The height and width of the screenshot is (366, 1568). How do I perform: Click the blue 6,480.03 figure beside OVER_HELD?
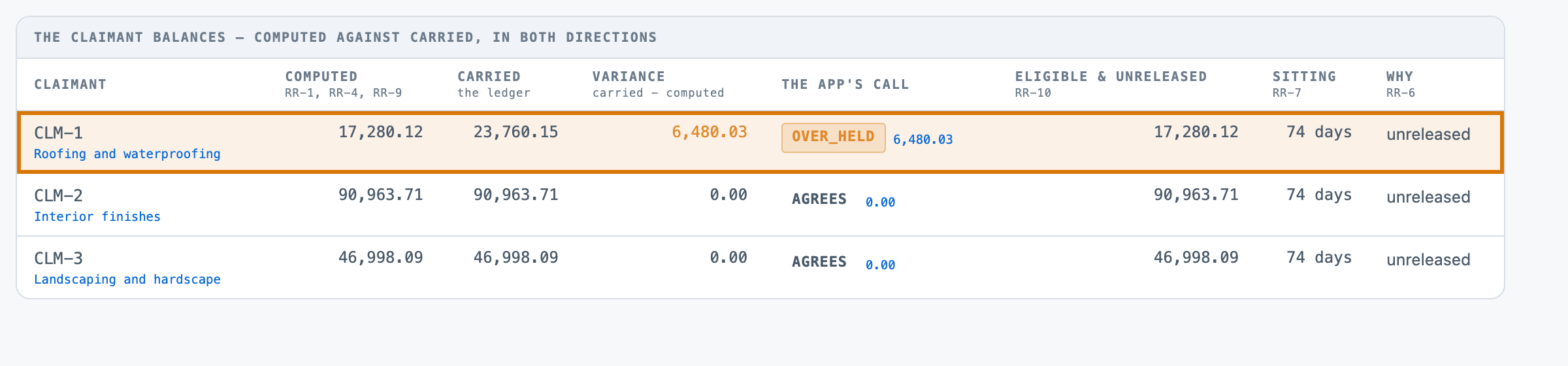pos(923,139)
